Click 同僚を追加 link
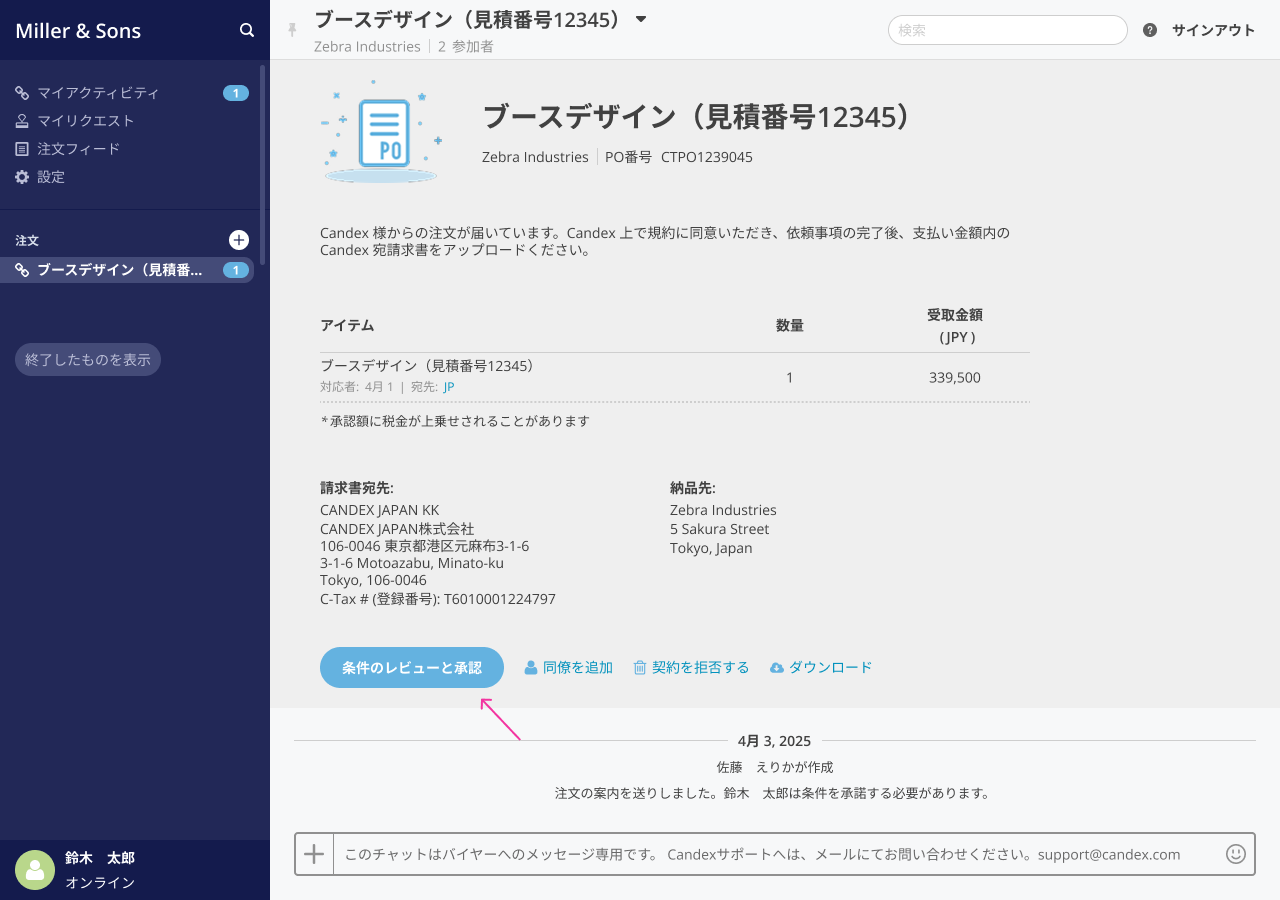This screenshot has height=900, width=1280. coord(569,668)
